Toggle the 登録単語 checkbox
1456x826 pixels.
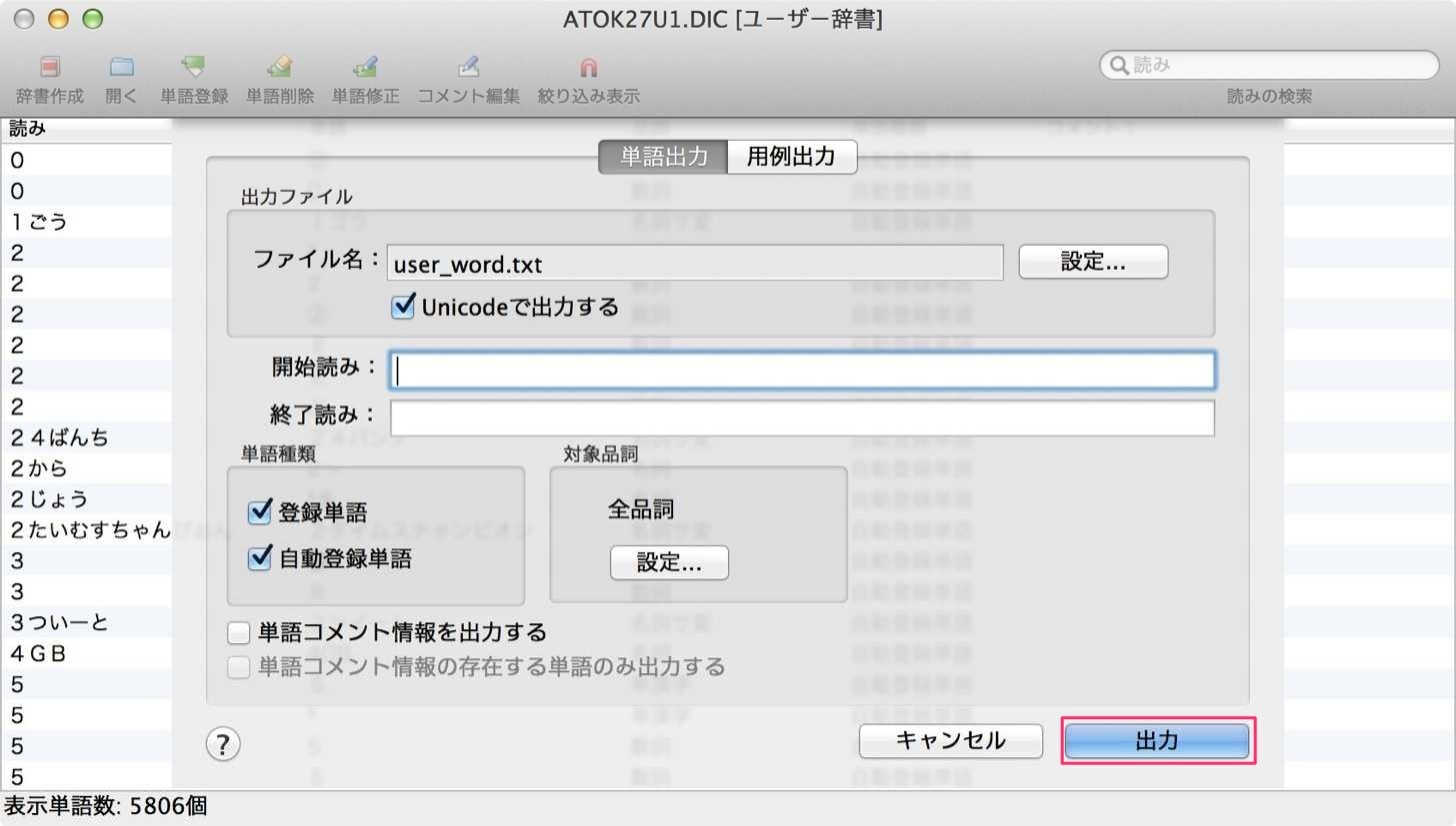point(260,513)
